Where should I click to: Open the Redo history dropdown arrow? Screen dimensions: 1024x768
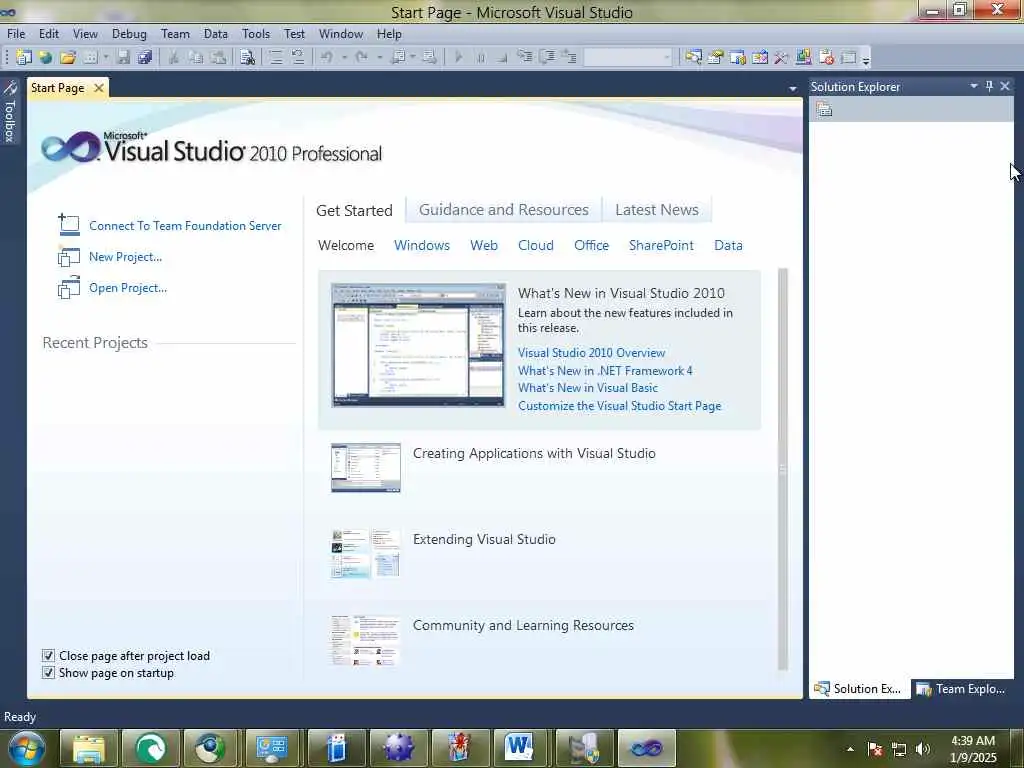point(379,57)
